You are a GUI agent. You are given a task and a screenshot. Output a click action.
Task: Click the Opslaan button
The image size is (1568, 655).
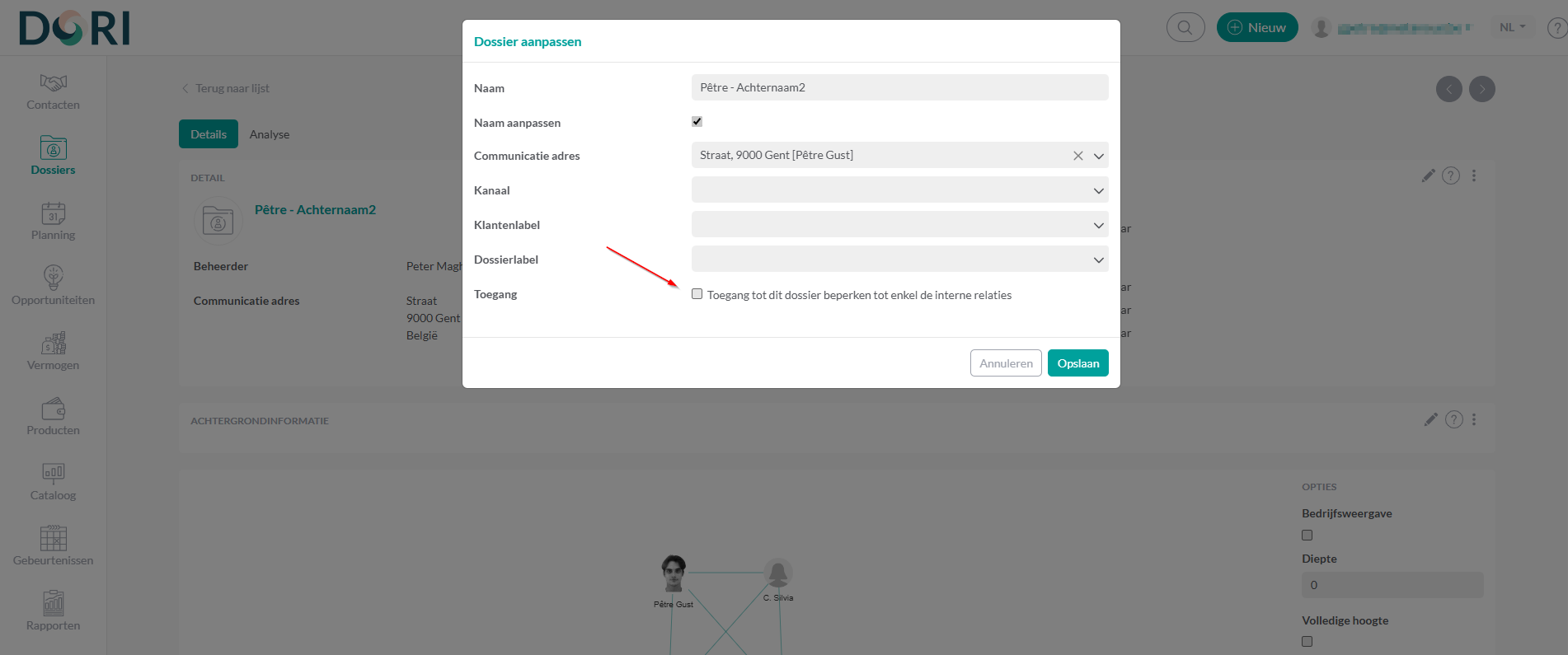(1077, 363)
